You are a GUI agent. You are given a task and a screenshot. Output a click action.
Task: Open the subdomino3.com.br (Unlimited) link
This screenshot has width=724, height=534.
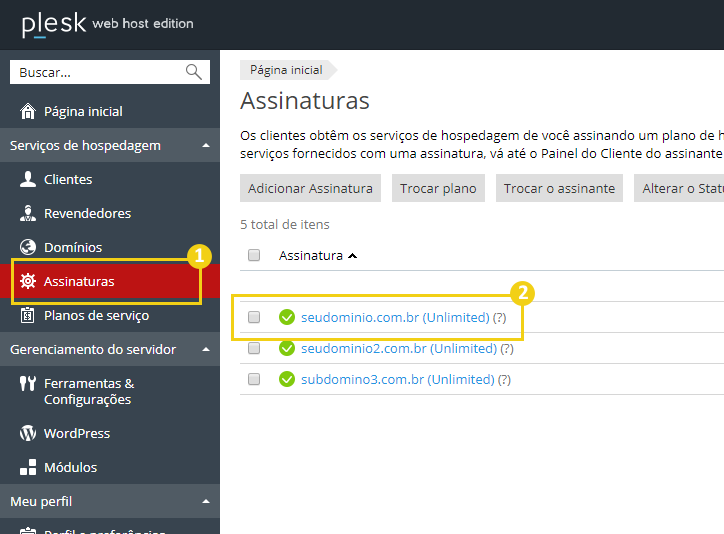(398, 379)
